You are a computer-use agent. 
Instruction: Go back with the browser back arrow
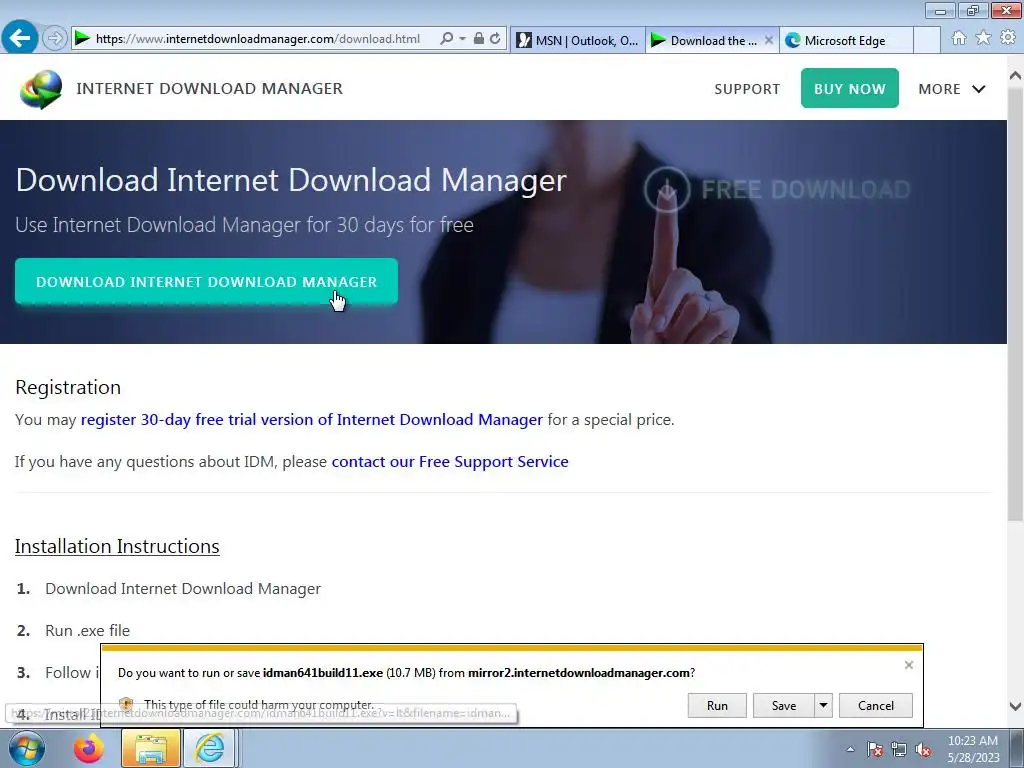(20, 37)
